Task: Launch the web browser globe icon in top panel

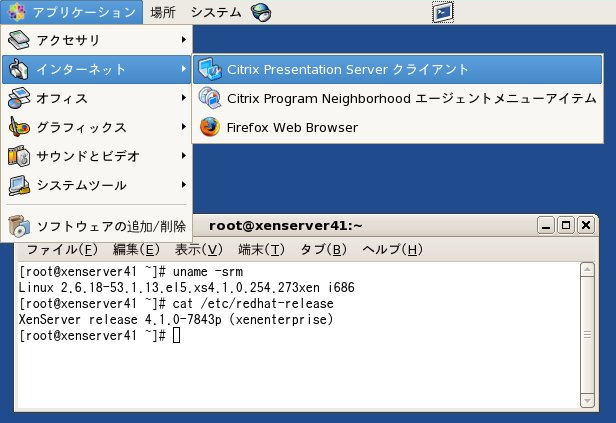Action: [x=261, y=12]
